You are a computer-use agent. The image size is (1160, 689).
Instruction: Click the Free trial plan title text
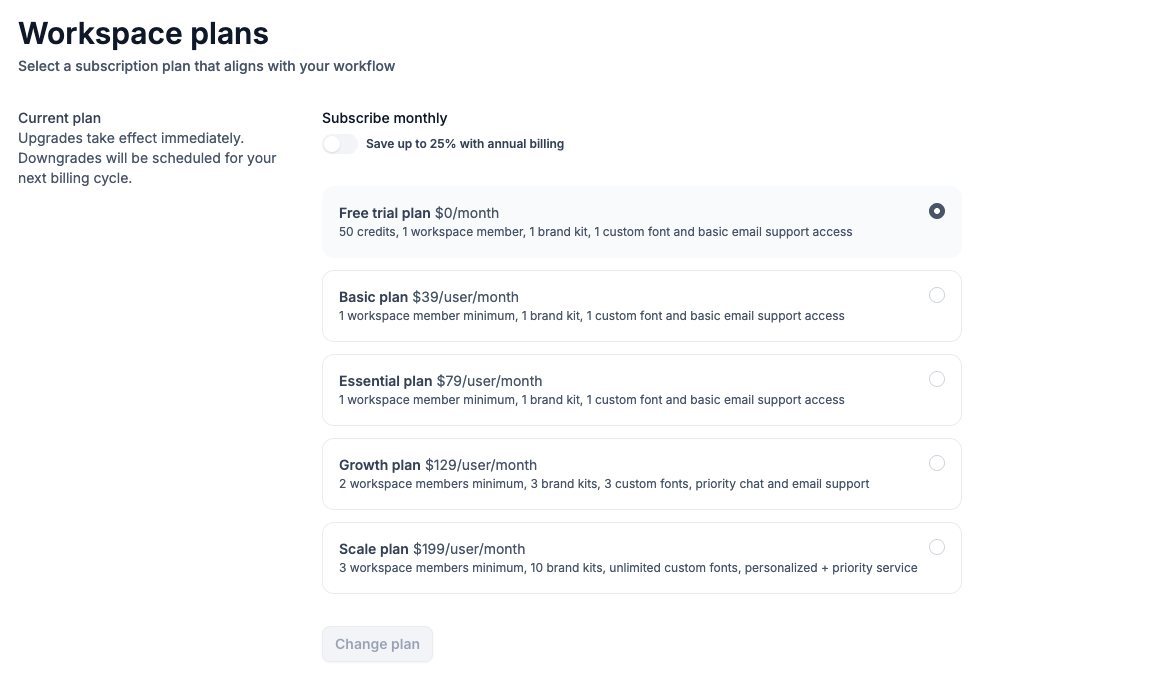(x=418, y=213)
